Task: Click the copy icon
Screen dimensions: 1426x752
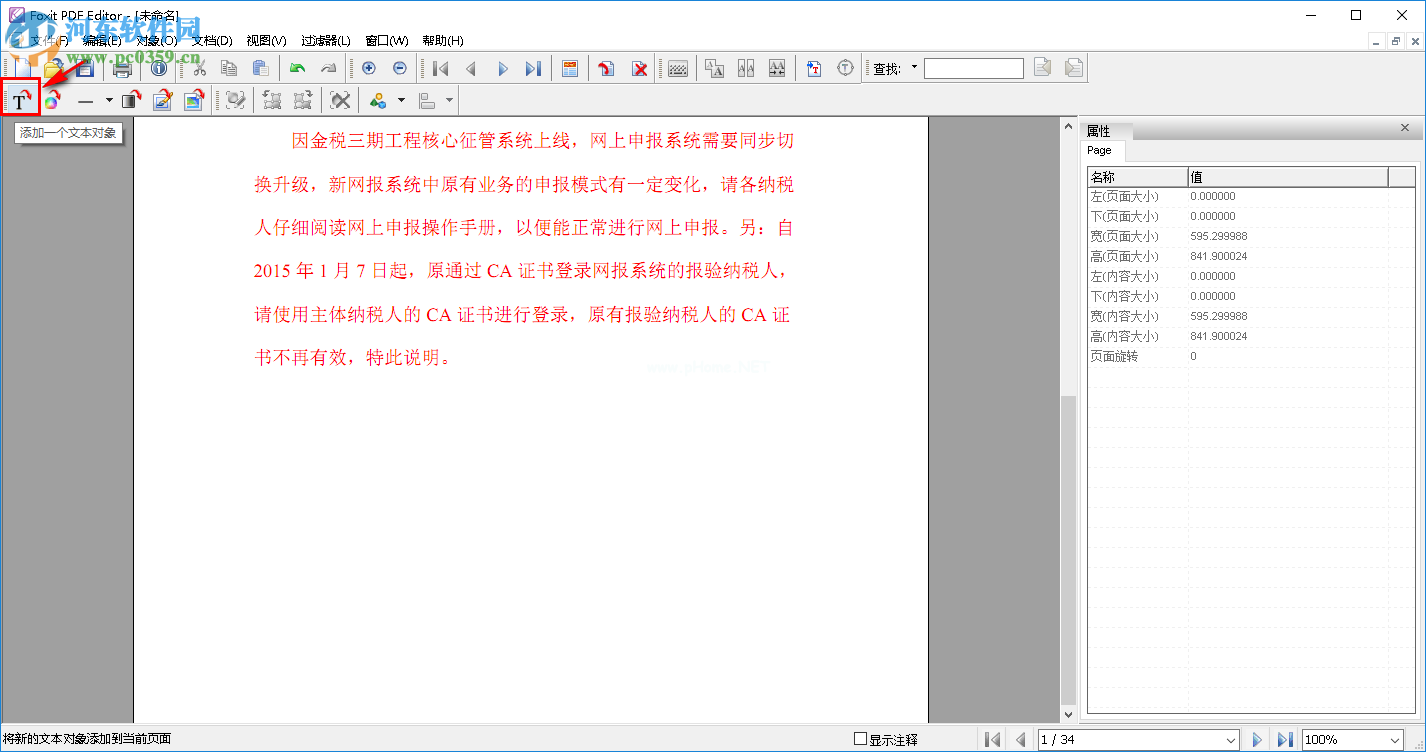Action: 229,68
